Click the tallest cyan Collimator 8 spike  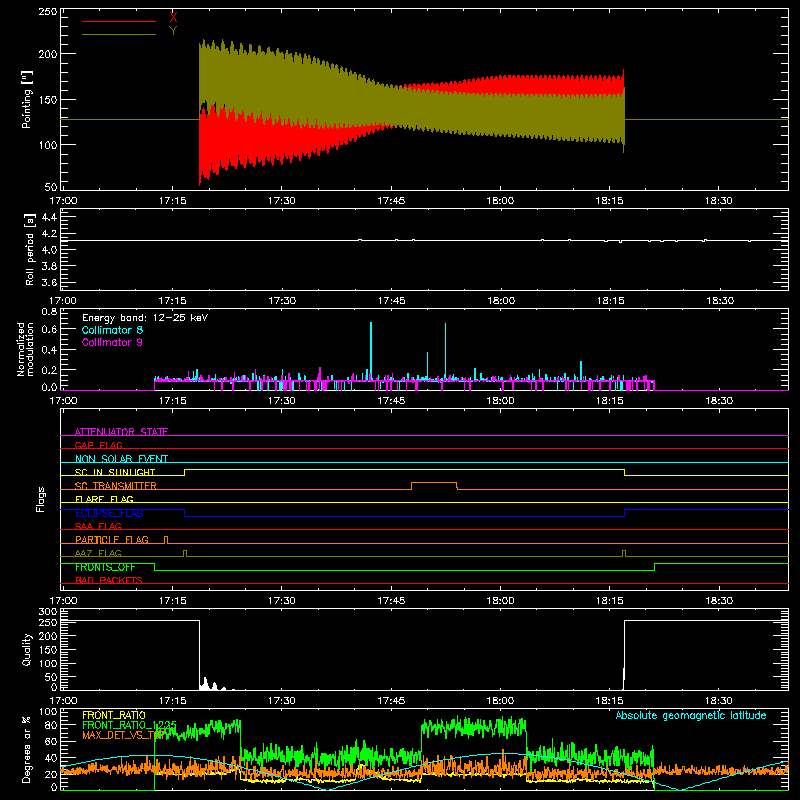(371, 352)
